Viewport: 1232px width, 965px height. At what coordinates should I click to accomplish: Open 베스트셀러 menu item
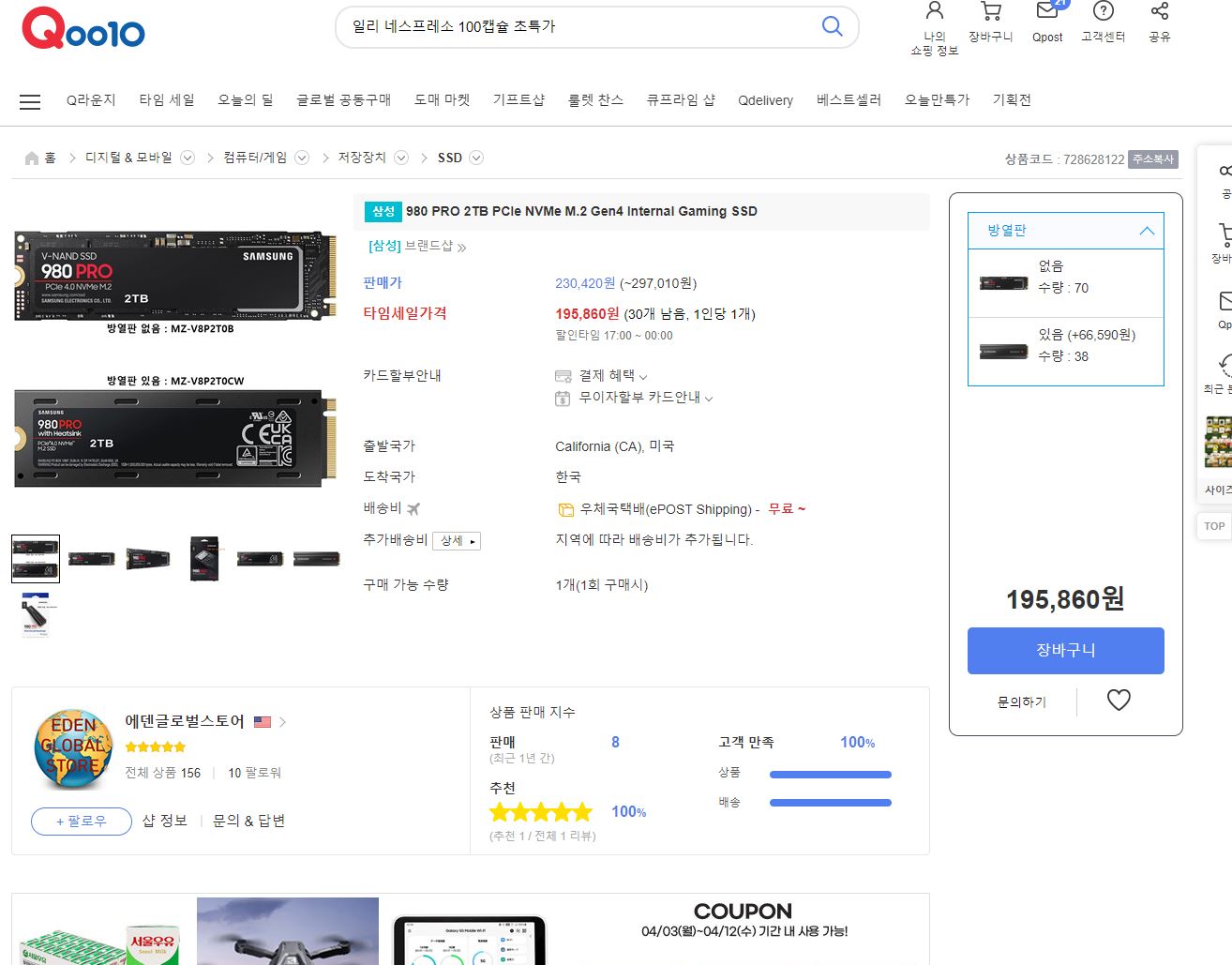pyautogui.click(x=849, y=100)
